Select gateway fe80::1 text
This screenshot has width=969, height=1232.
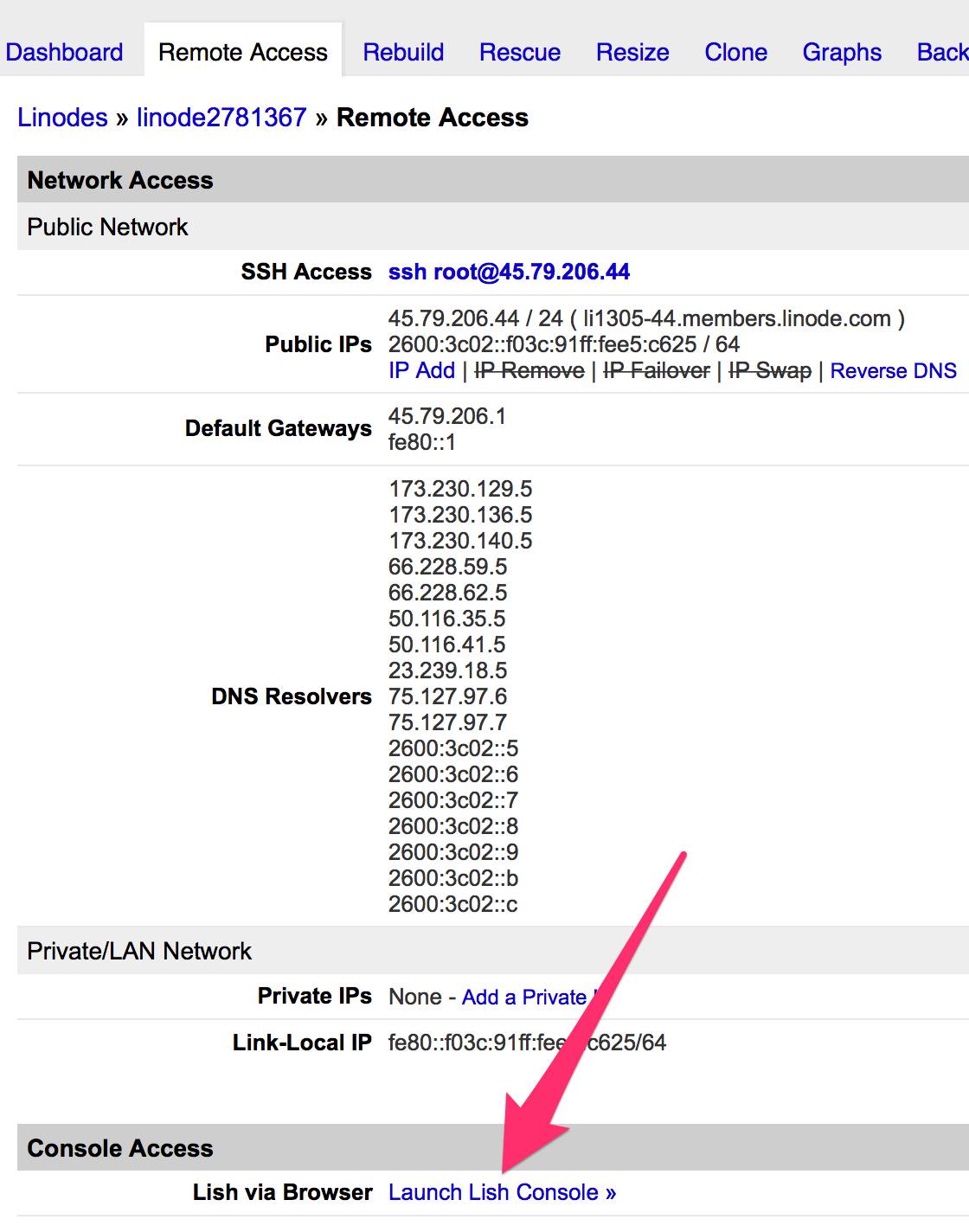coord(421,442)
